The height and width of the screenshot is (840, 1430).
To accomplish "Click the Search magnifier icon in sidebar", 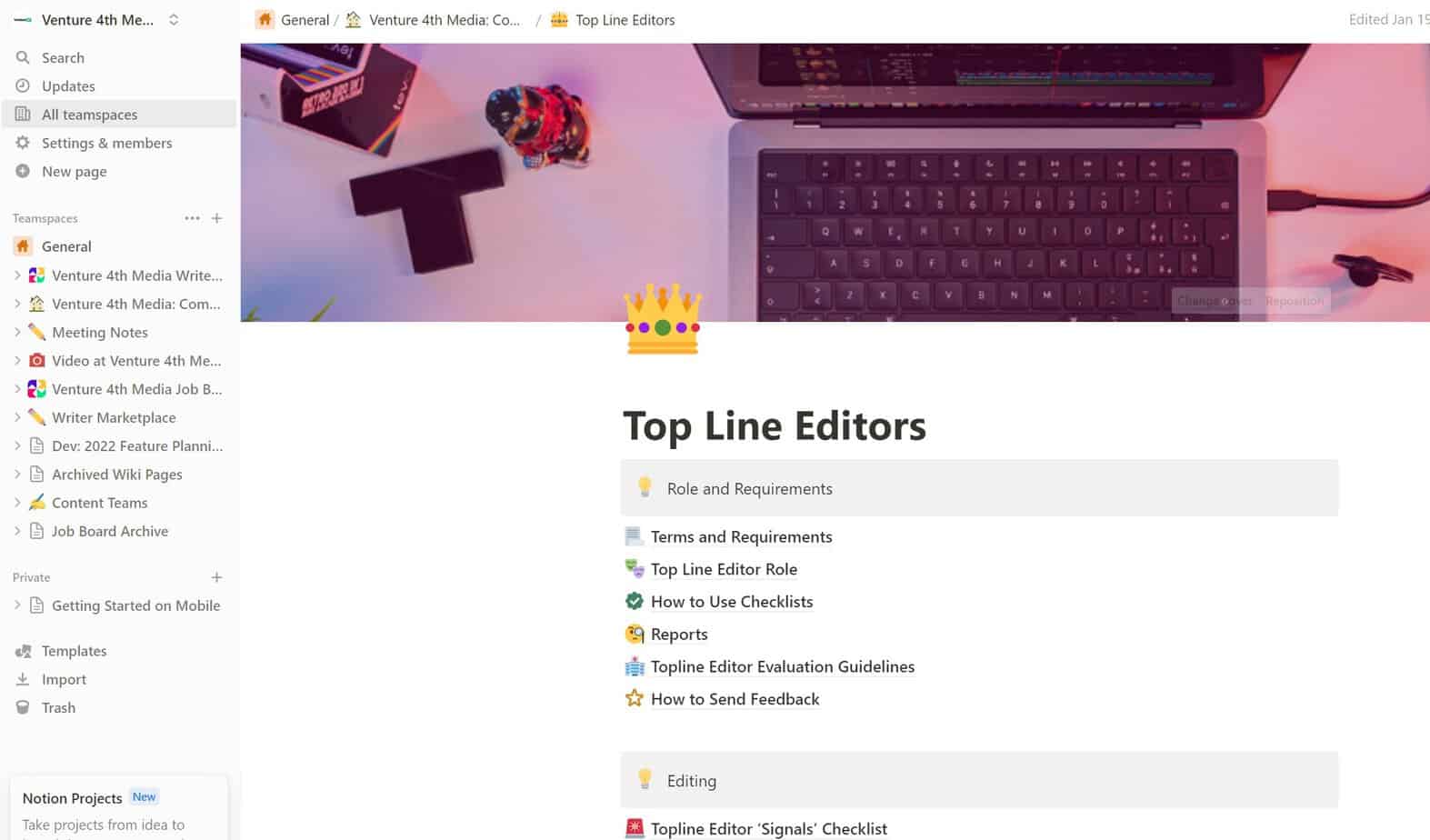I will pos(23,57).
